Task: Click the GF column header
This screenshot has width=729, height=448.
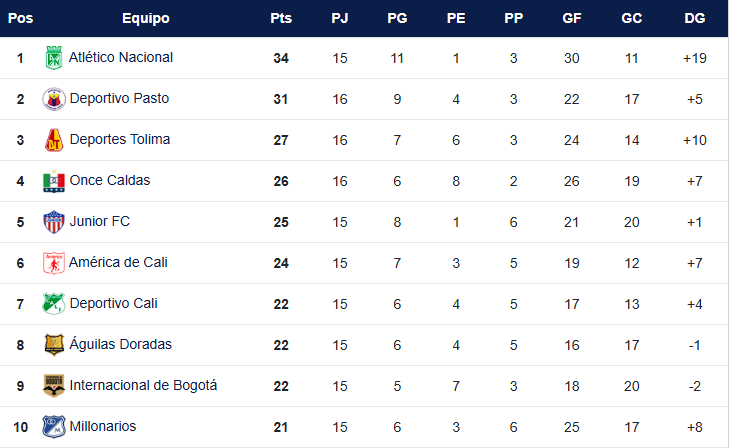Action: 572,18
